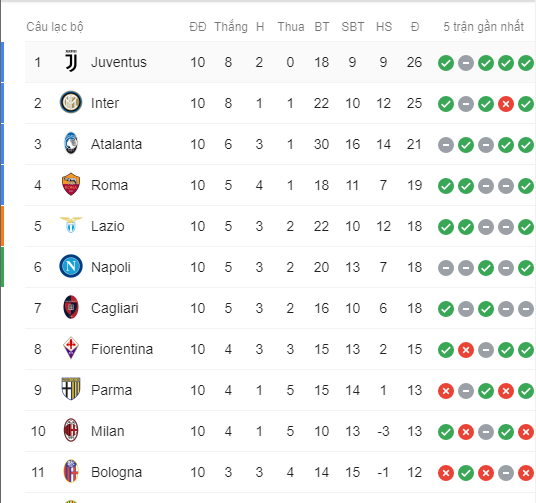Image resolution: width=536 pixels, height=503 pixels.
Task: Open the Atalanta team name link
Action: point(116,144)
